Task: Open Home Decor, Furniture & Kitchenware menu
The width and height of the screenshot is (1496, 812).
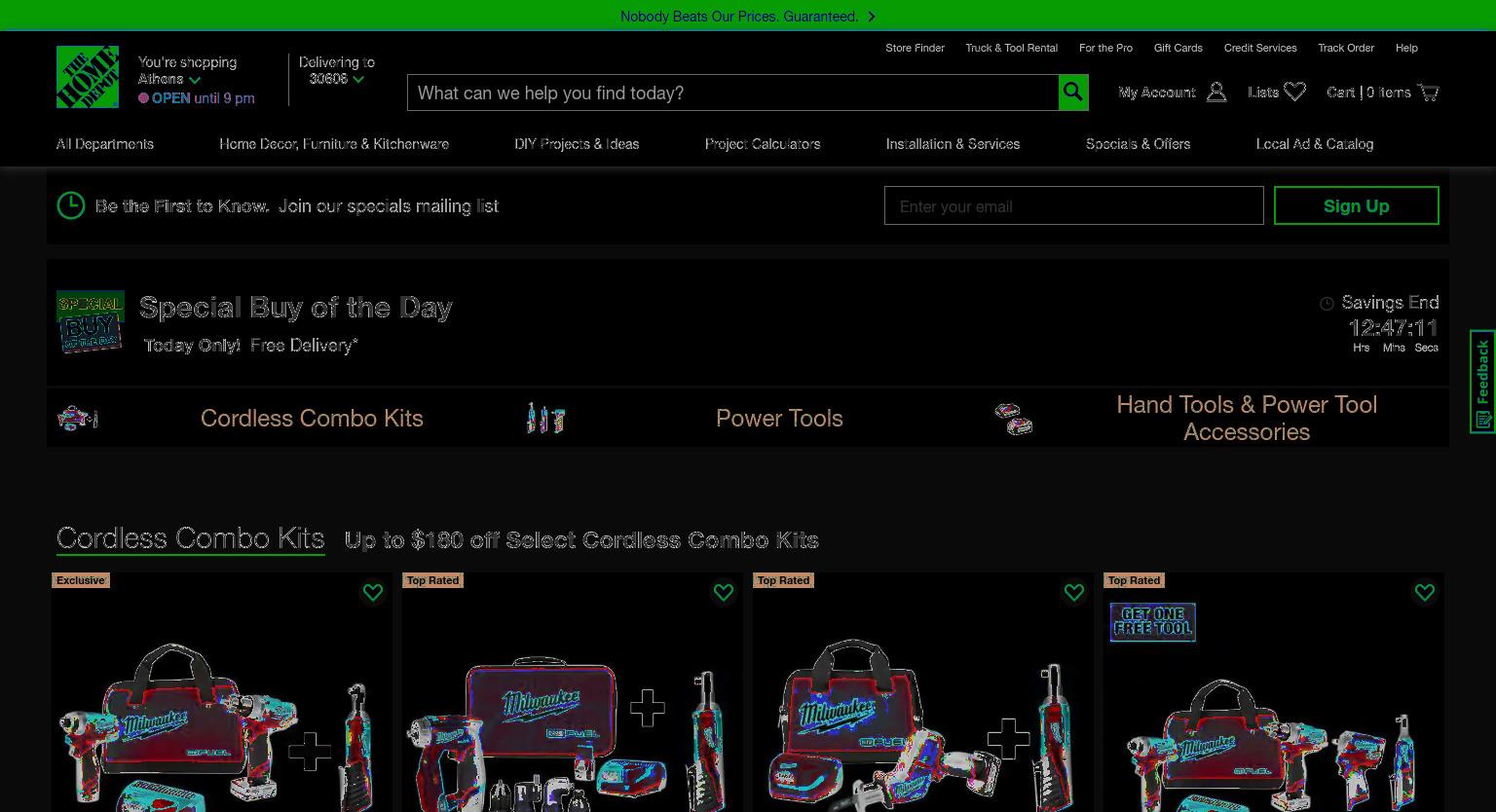Action: 334,144
